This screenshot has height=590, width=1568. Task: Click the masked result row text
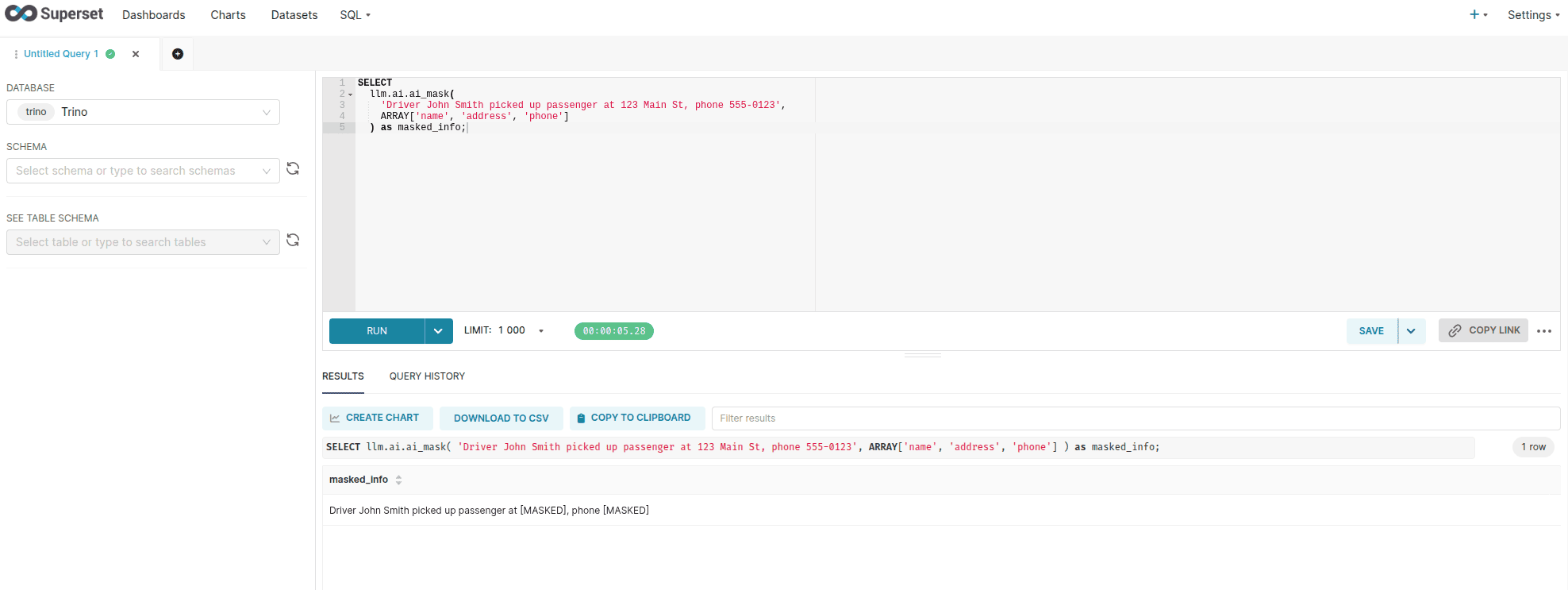[x=489, y=511]
